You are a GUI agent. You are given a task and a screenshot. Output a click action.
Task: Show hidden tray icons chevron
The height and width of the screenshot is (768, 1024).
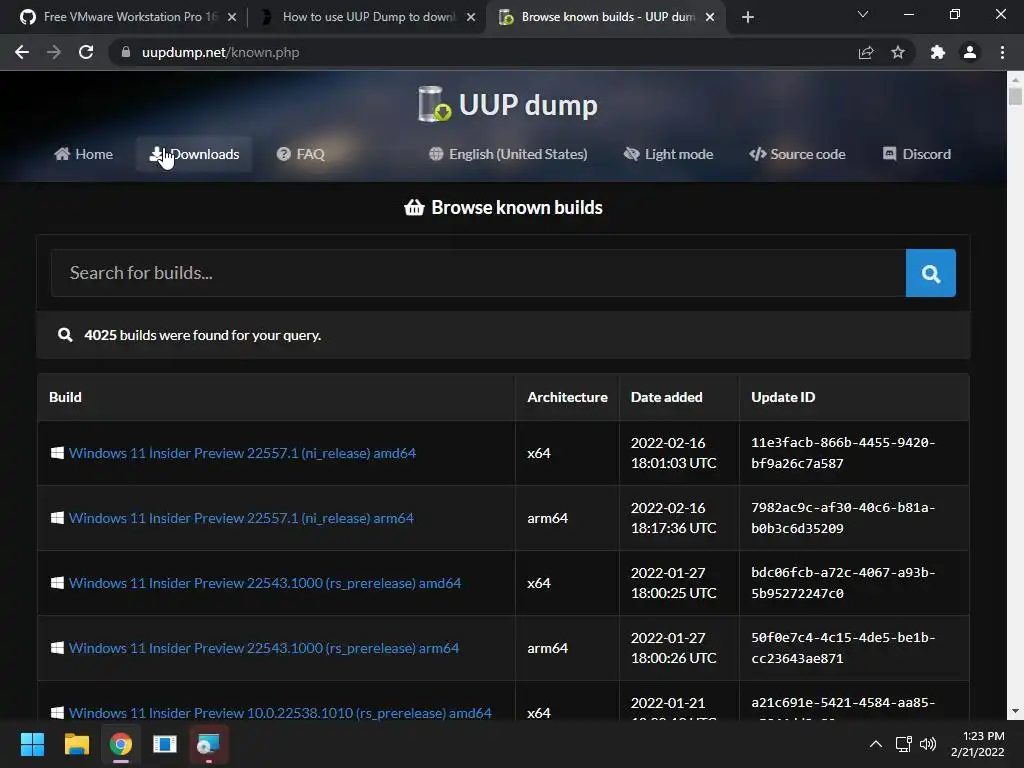876,744
